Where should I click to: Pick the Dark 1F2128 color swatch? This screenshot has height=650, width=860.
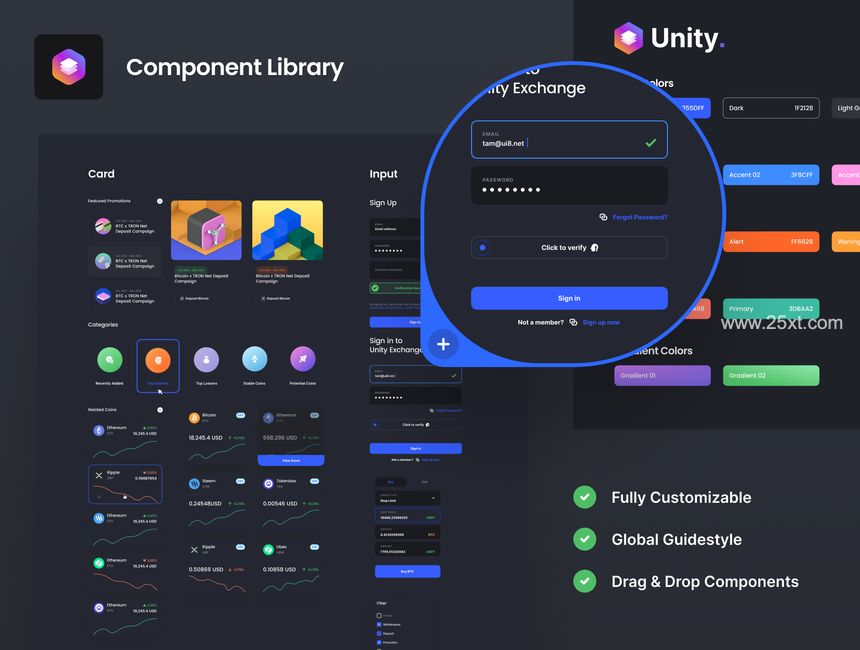[771, 108]
